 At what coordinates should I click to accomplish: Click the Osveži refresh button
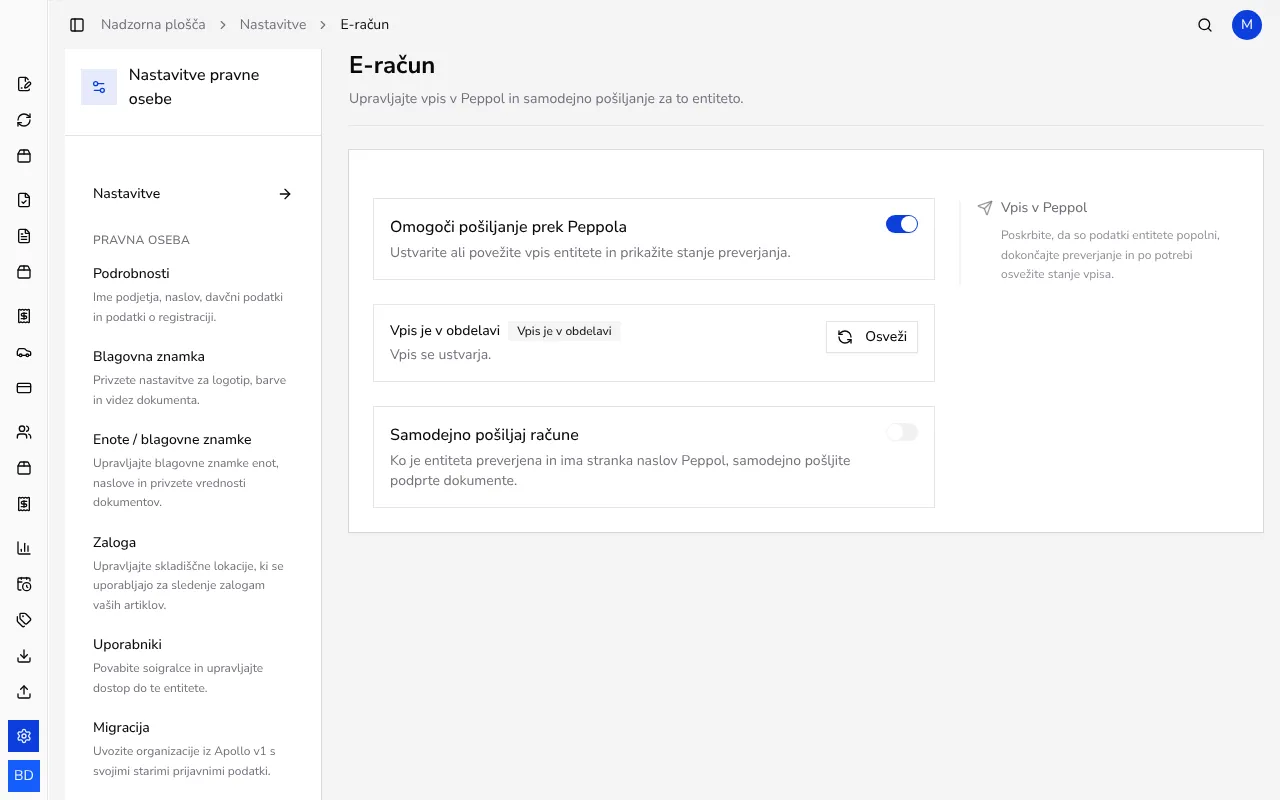tap(872, 337)
